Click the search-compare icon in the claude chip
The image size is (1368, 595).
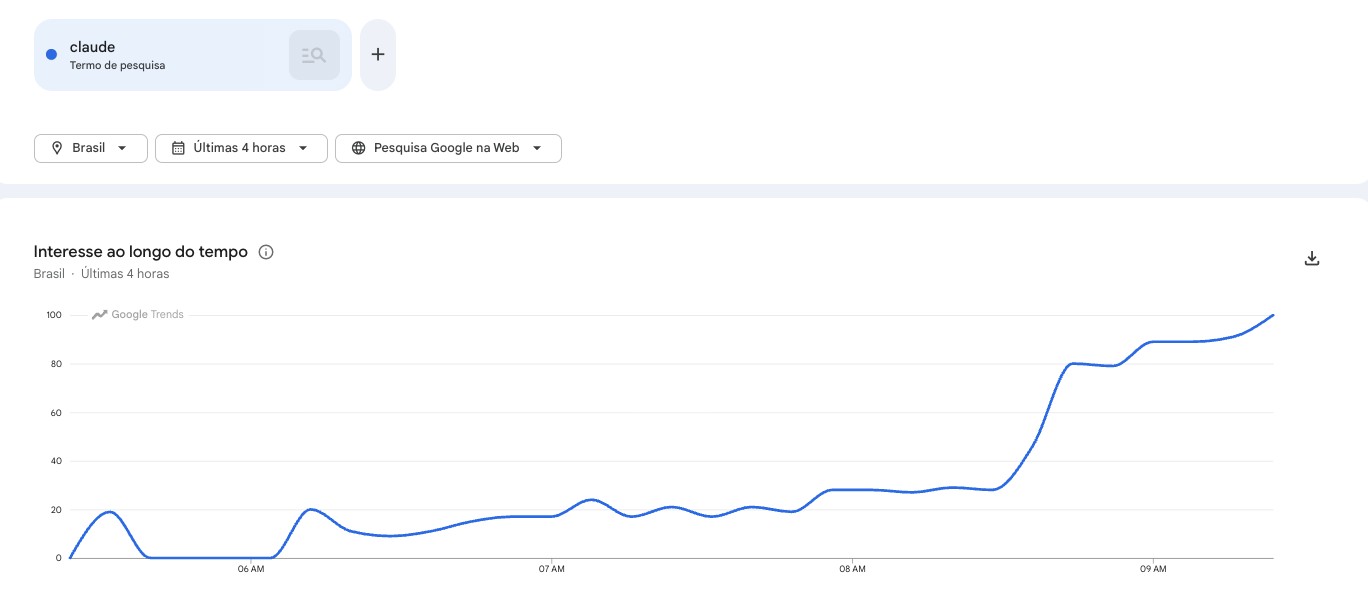click(x=314, y=55)
